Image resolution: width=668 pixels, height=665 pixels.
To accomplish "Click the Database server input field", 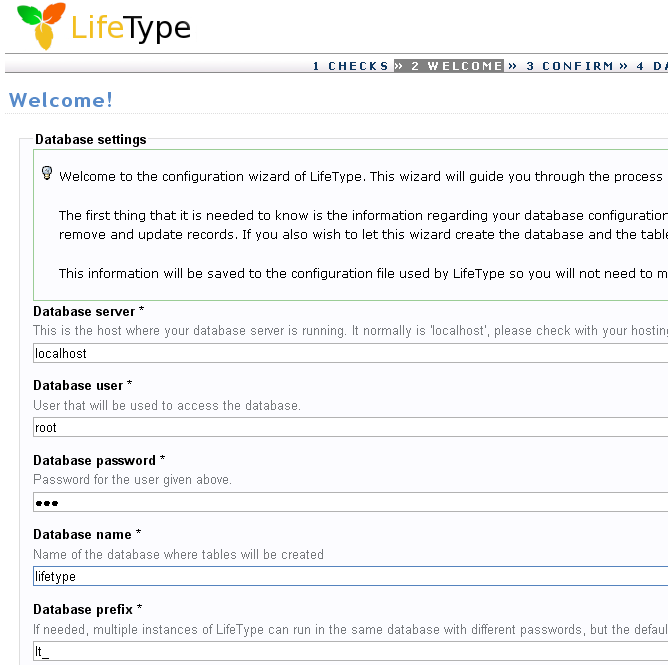I will (350, 354).
